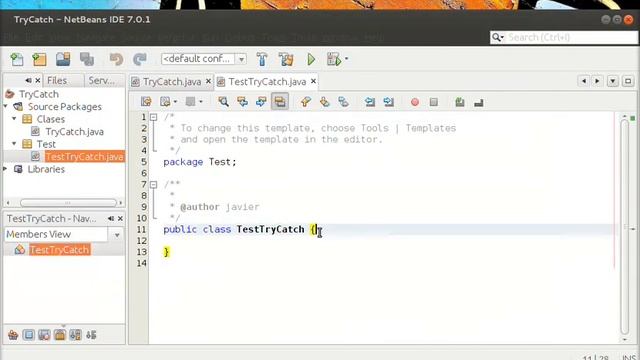This screenshot has width=640, height=360.
Task: Click the New File toolbar icon
Action: (x=17, y=60)
